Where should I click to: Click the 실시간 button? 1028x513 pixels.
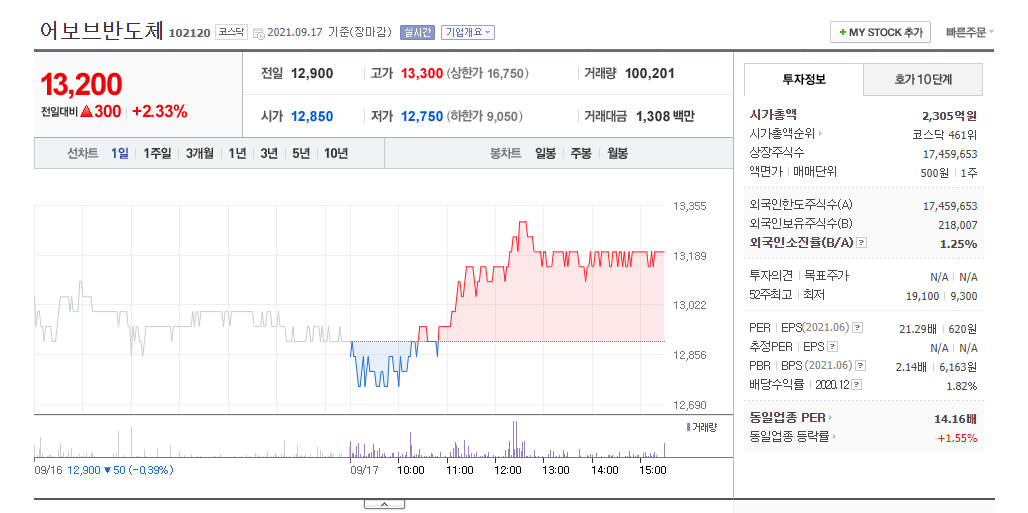(x=417, y=32)
